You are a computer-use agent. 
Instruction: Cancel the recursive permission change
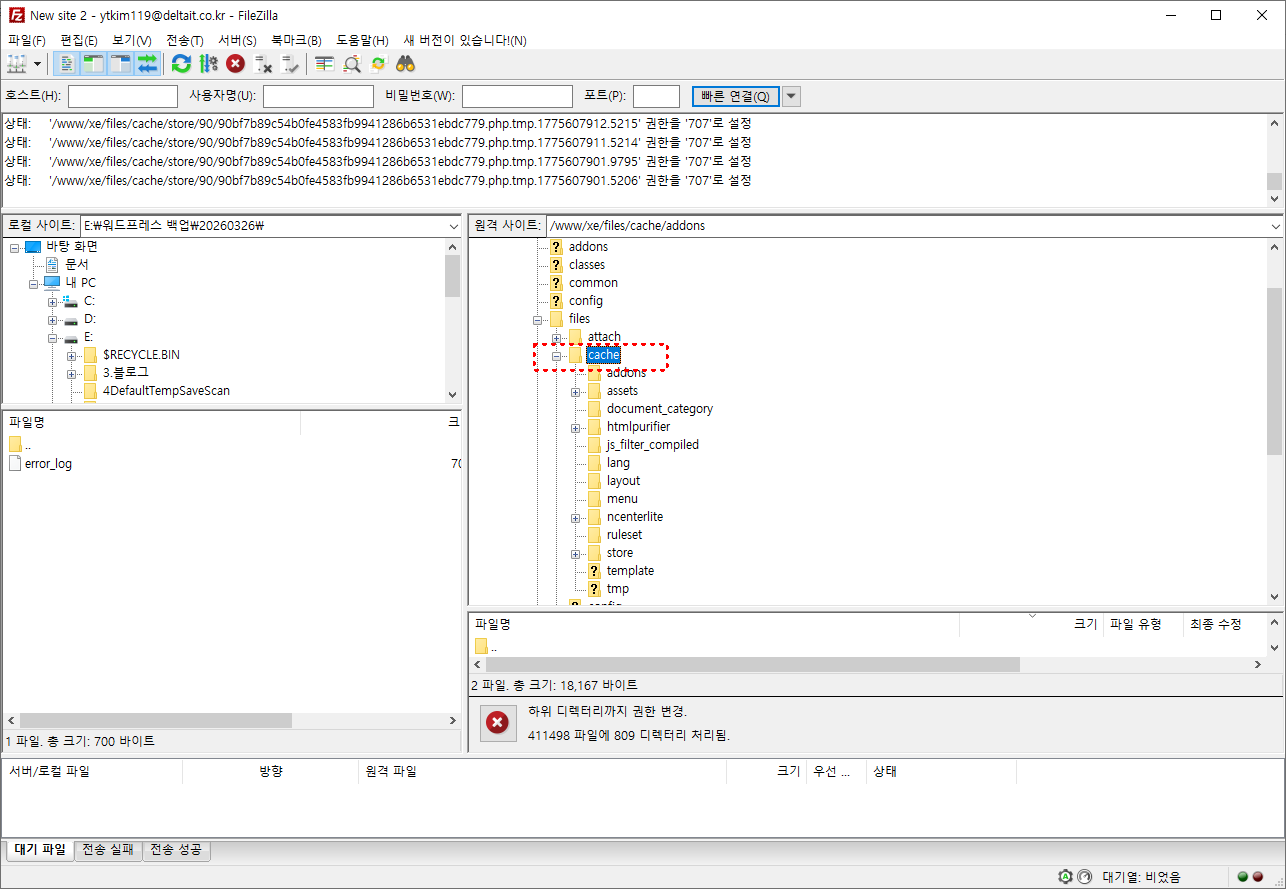pos(497,722)
